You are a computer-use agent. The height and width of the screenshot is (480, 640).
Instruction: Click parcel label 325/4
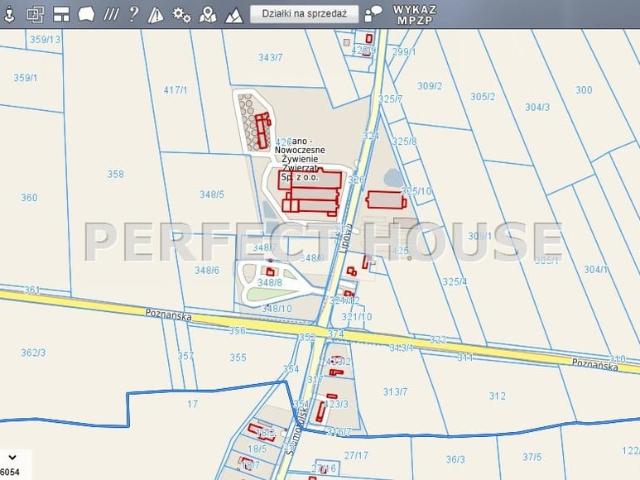point(455,282)
